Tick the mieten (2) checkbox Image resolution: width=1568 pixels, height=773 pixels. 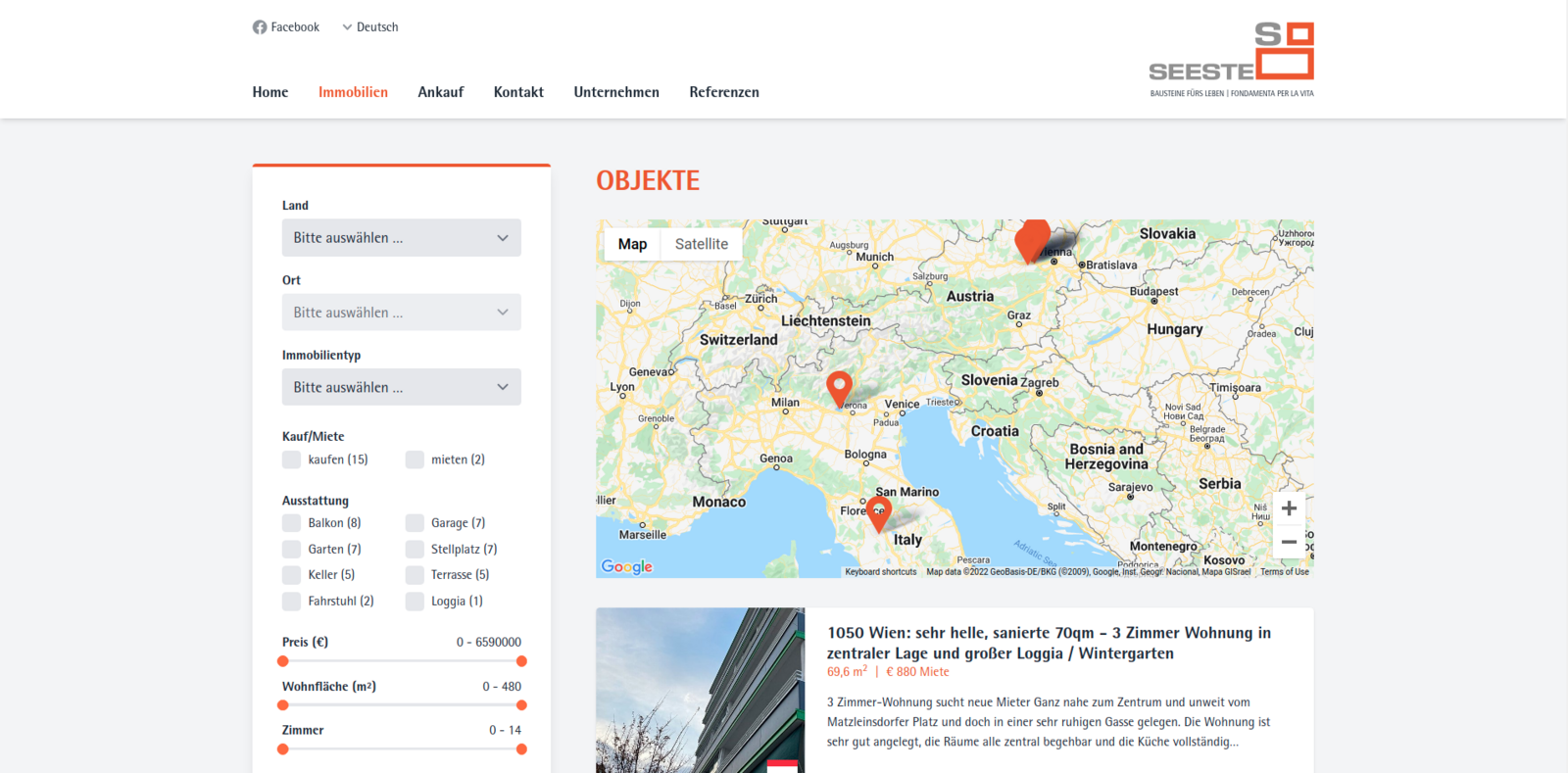[416, 459]
